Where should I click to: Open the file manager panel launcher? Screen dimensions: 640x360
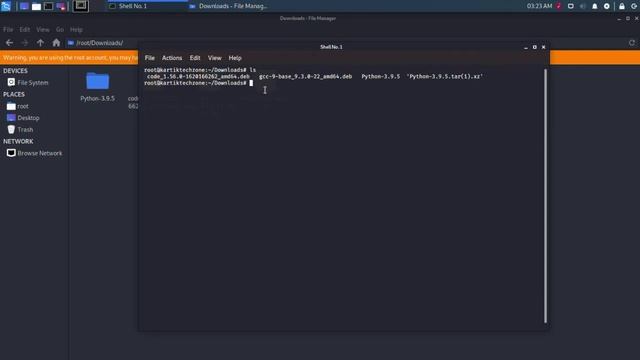click(36, 7)
